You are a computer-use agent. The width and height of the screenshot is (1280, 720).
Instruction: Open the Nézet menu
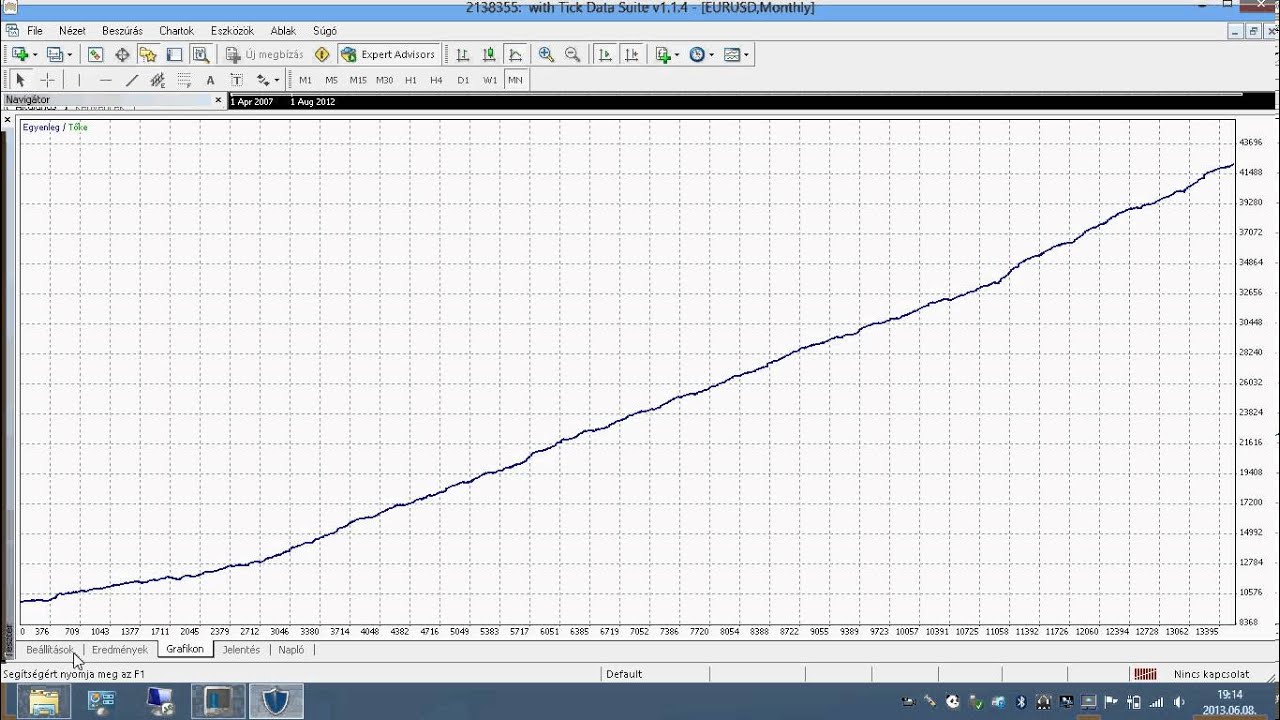tap(72, 31)
